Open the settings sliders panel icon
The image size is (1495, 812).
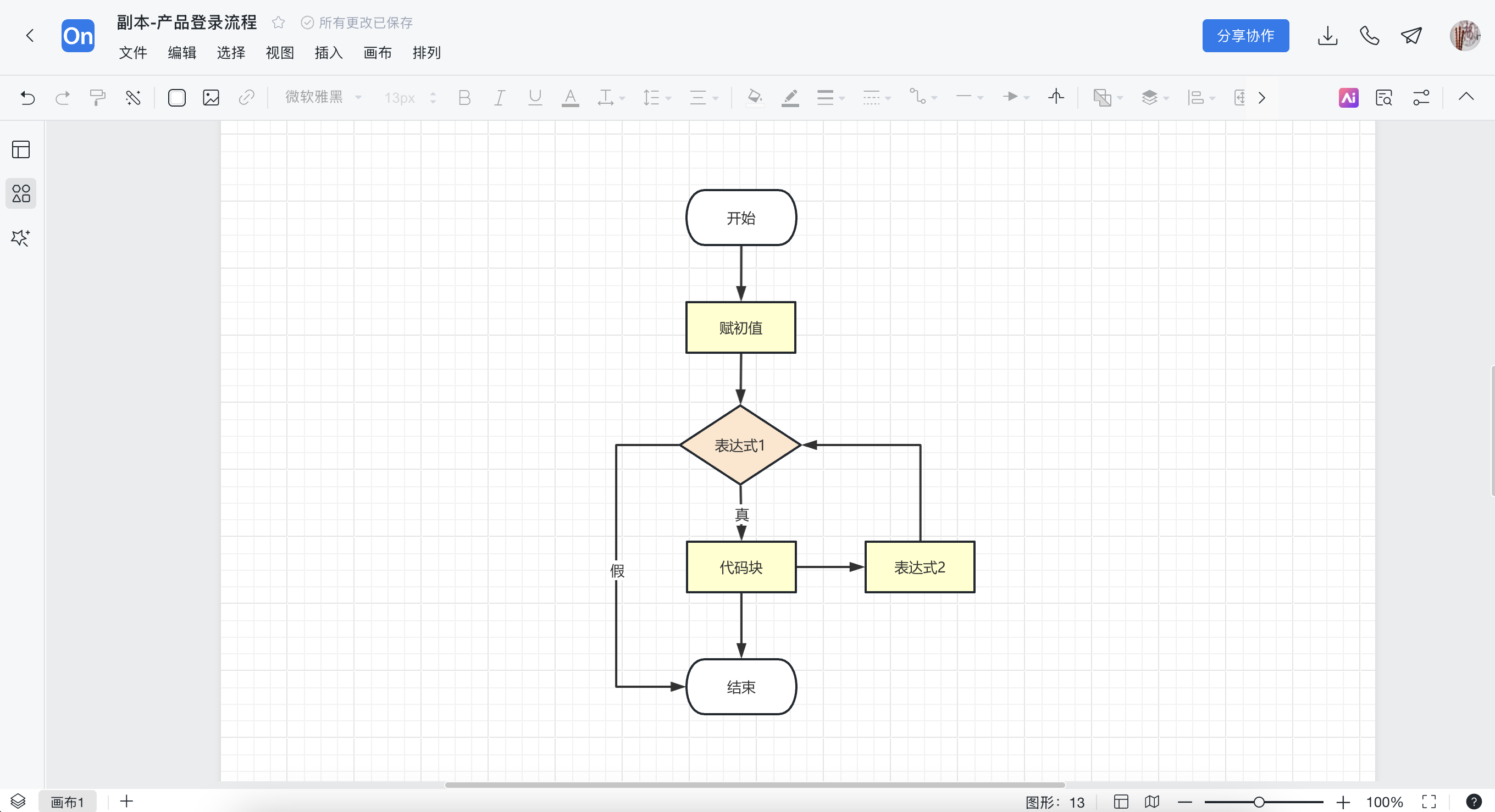tap(1421, 97)
